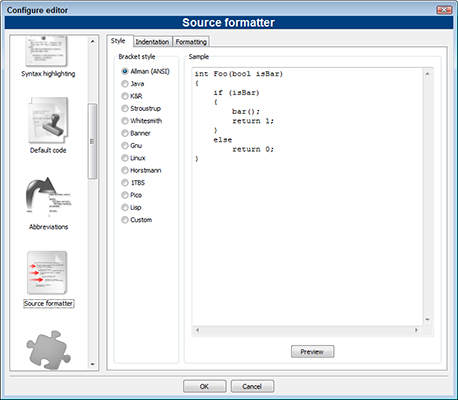Pick the Lisp bracket style

131,207
